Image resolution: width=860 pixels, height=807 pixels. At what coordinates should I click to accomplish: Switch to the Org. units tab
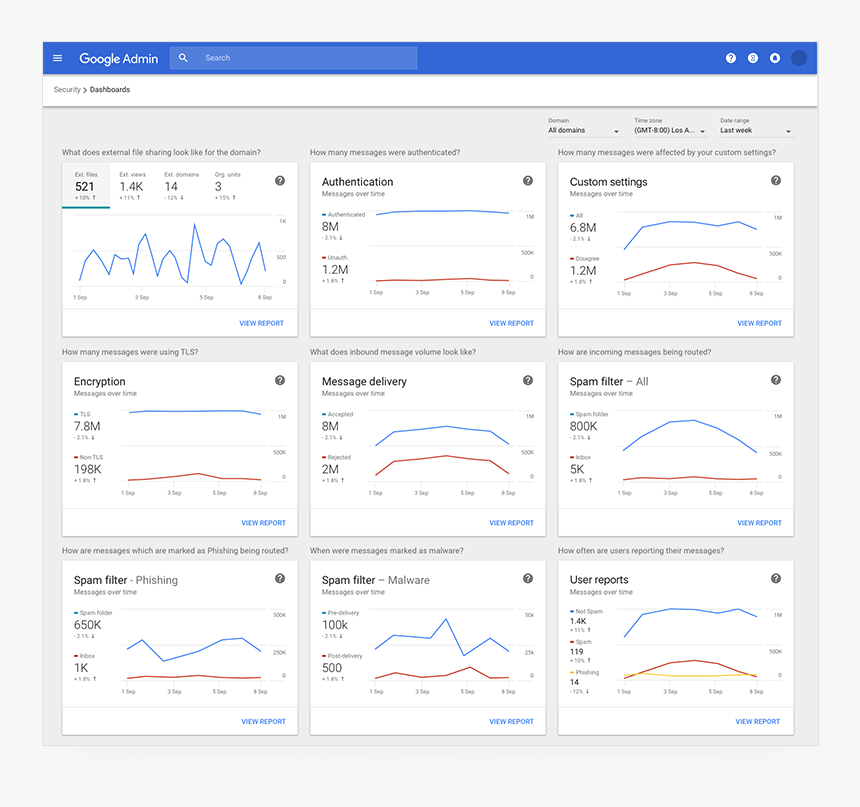pyautogui.click(x=228, y=185)
